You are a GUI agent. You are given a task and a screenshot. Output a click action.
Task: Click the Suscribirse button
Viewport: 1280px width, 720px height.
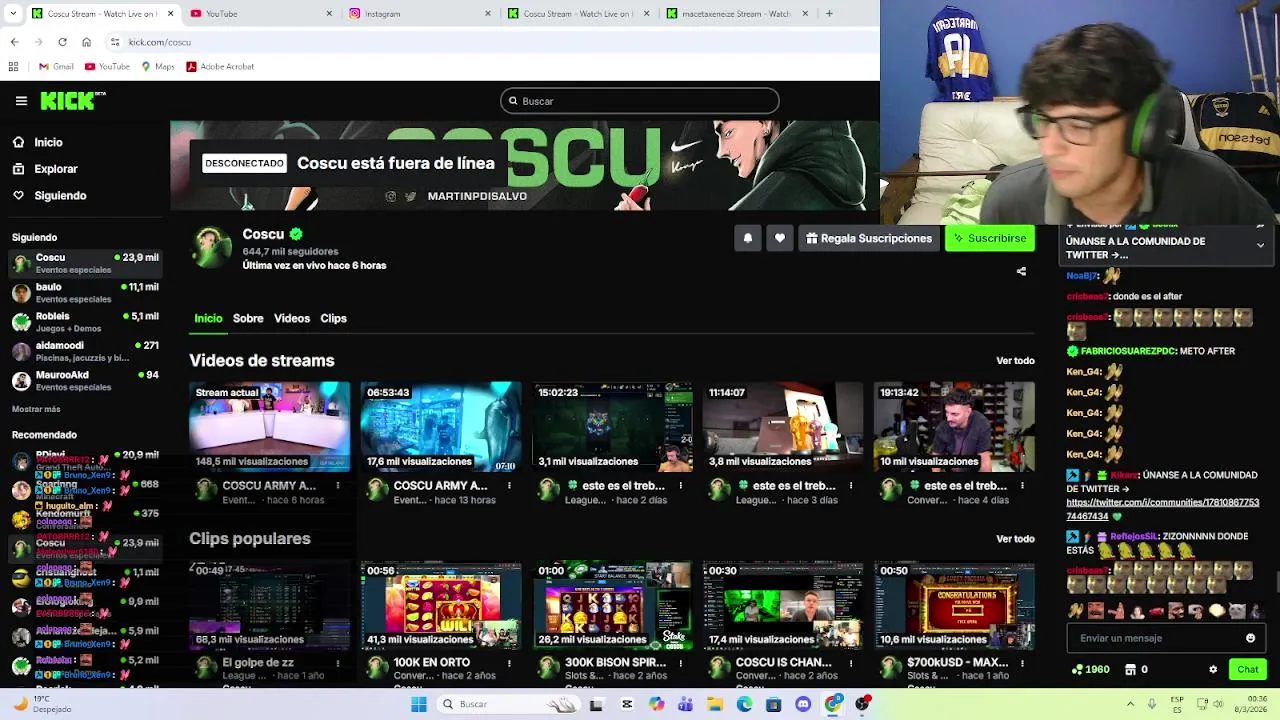(989, 238)
